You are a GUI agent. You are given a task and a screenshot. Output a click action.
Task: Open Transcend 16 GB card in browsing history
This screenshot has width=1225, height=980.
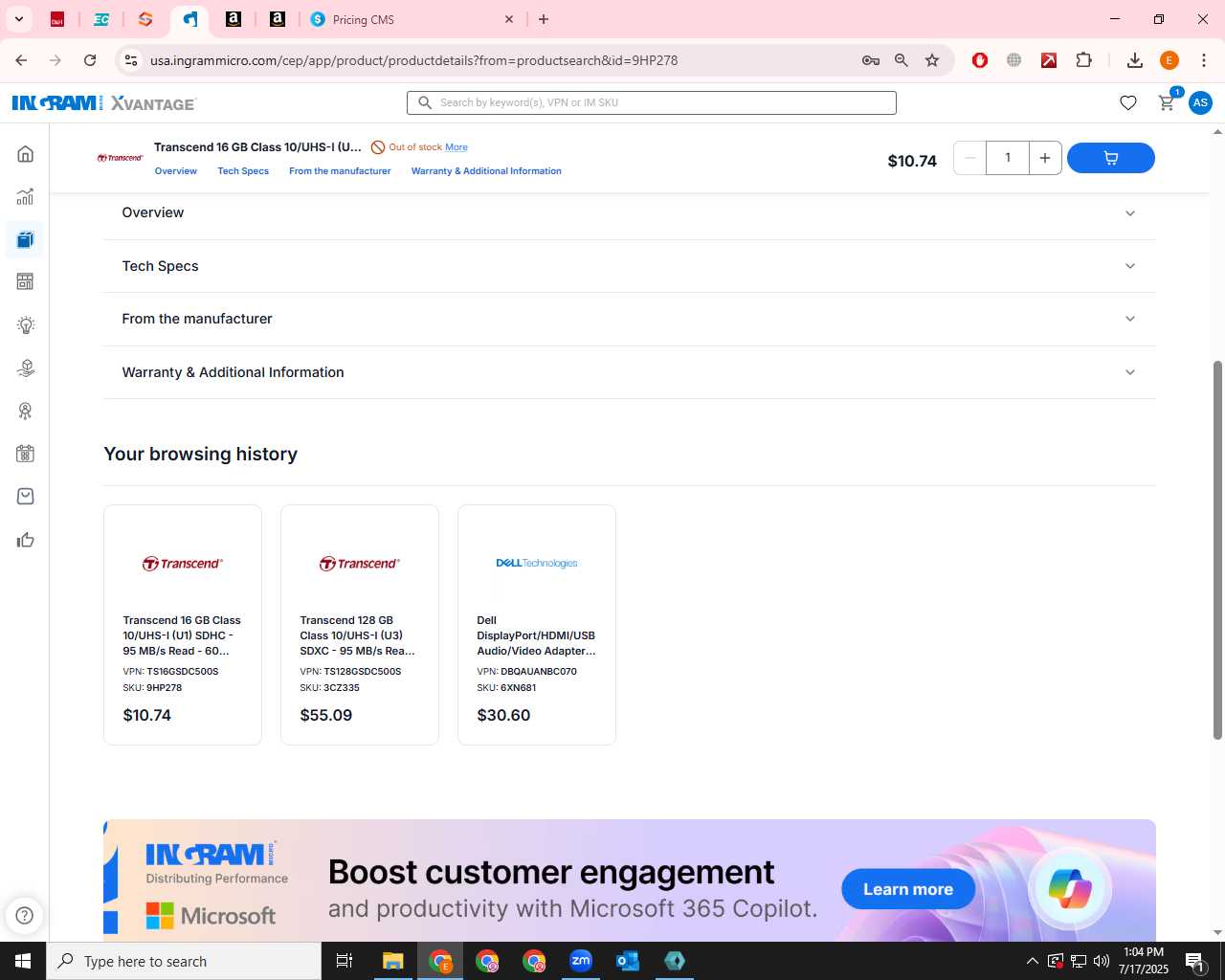(183, 625)
